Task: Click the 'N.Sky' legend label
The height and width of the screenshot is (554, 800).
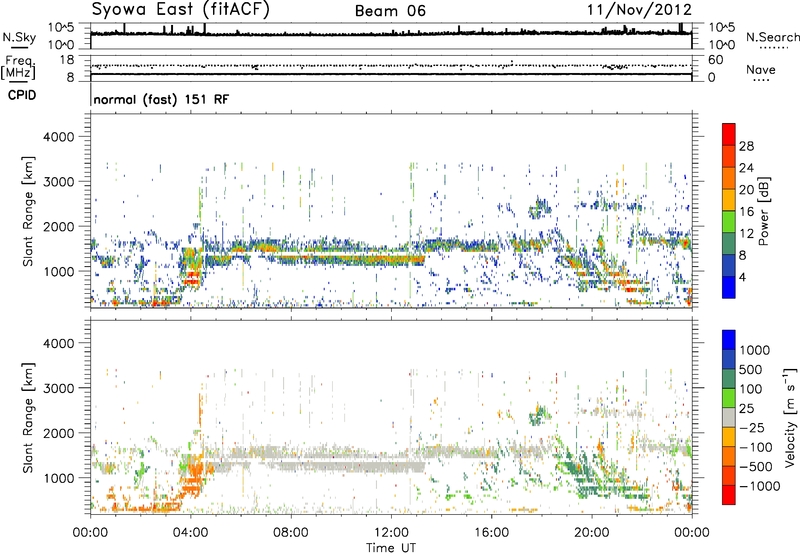Action: [x=19, y=37]
